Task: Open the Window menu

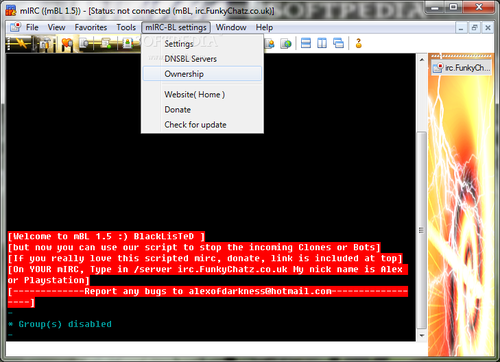Action: 231,27
